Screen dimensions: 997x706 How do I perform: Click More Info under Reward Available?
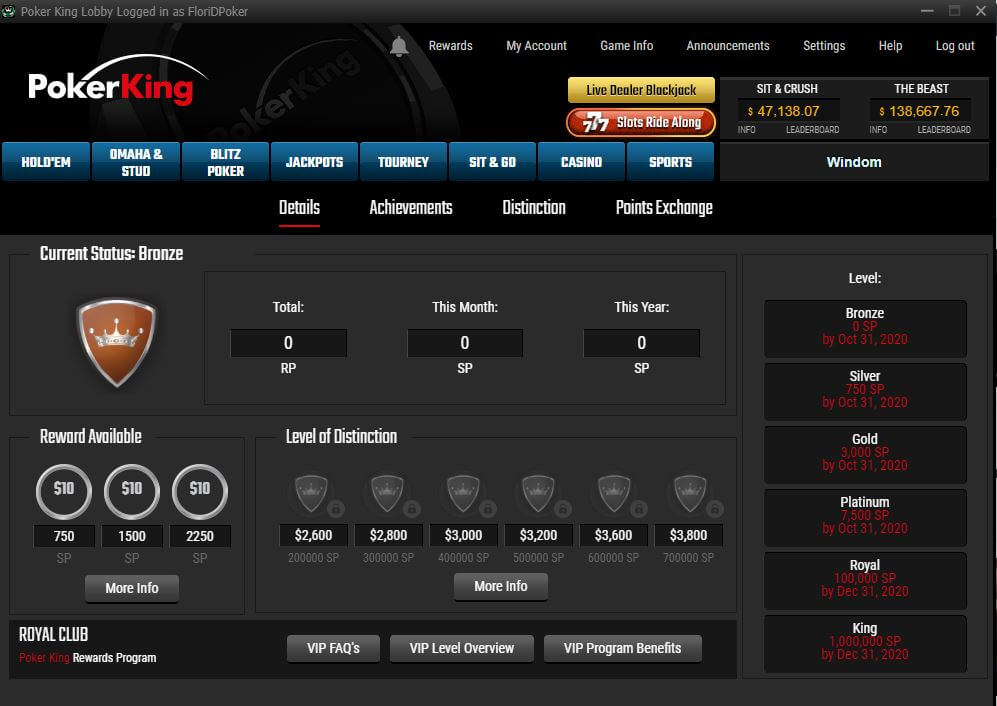(x=132, y=588)
